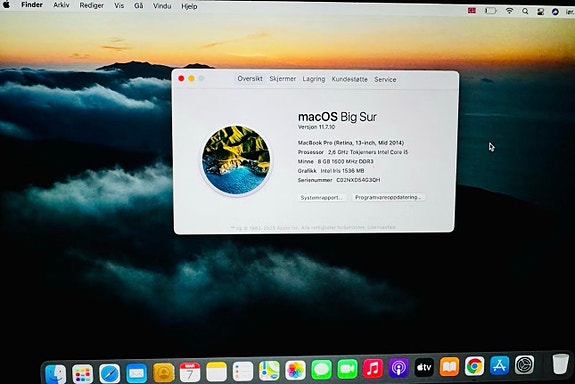Open the Rediger menu

tap(92, 6)
